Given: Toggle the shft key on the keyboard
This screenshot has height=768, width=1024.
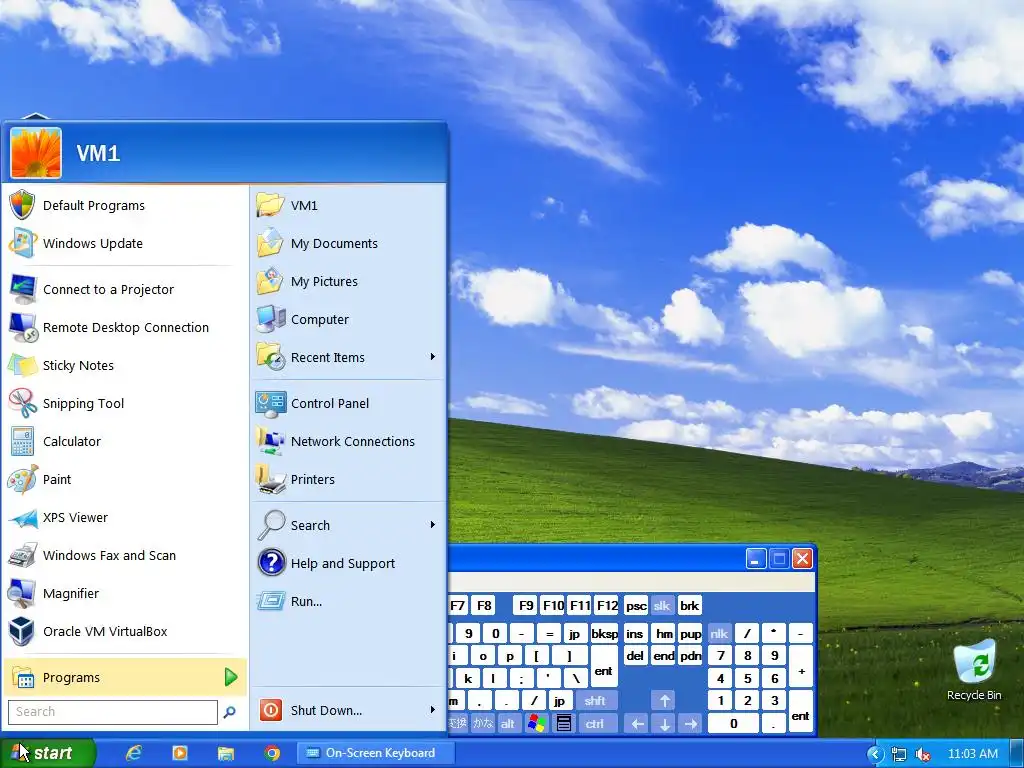Looking at the screenshot, I should pyautogui.click(x=595, y=701).
